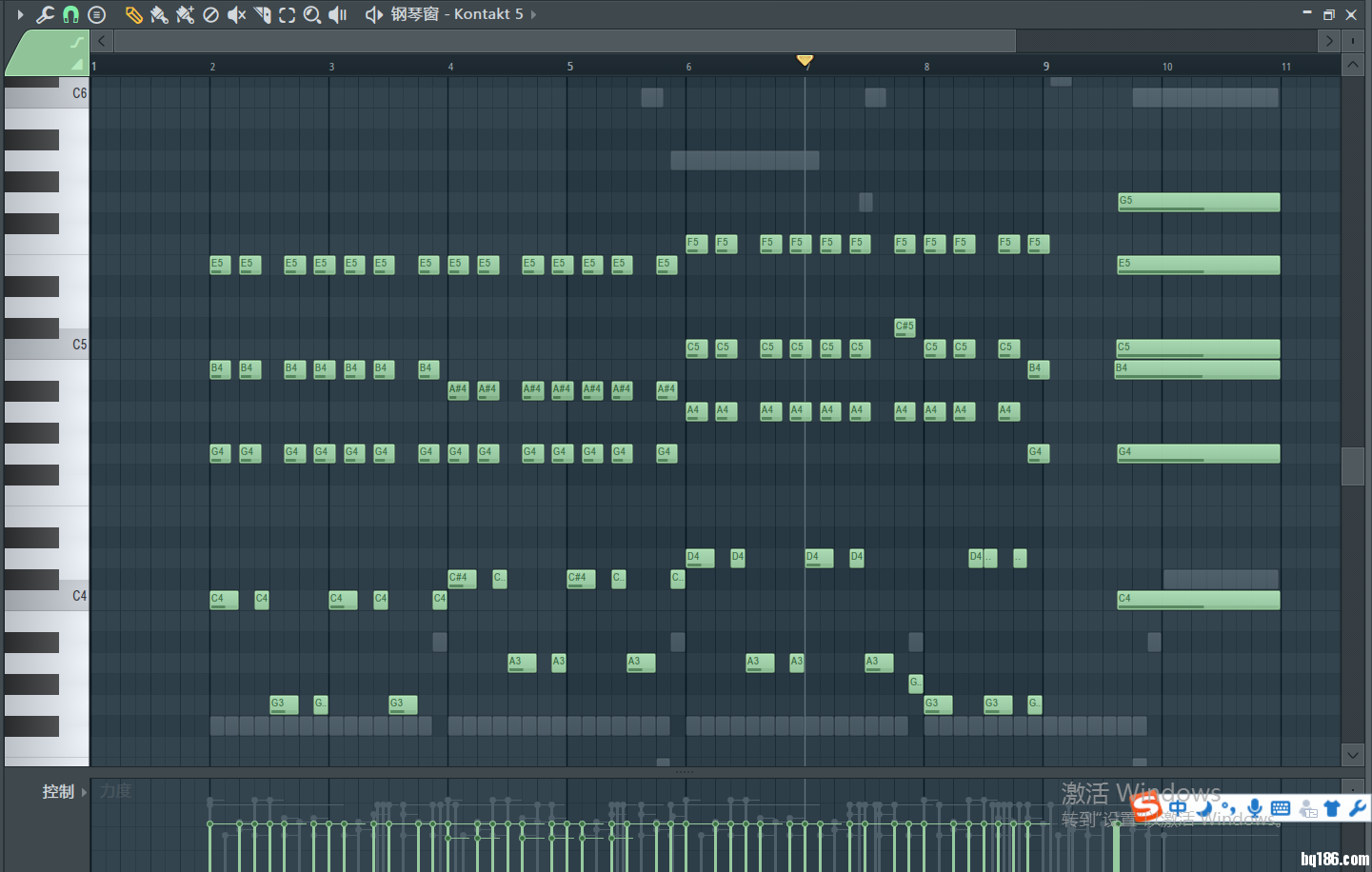The width and height of the screenshot is (1372, 872).
Task: Toggle the magnet snap-to-grid button
Action: 70,14
